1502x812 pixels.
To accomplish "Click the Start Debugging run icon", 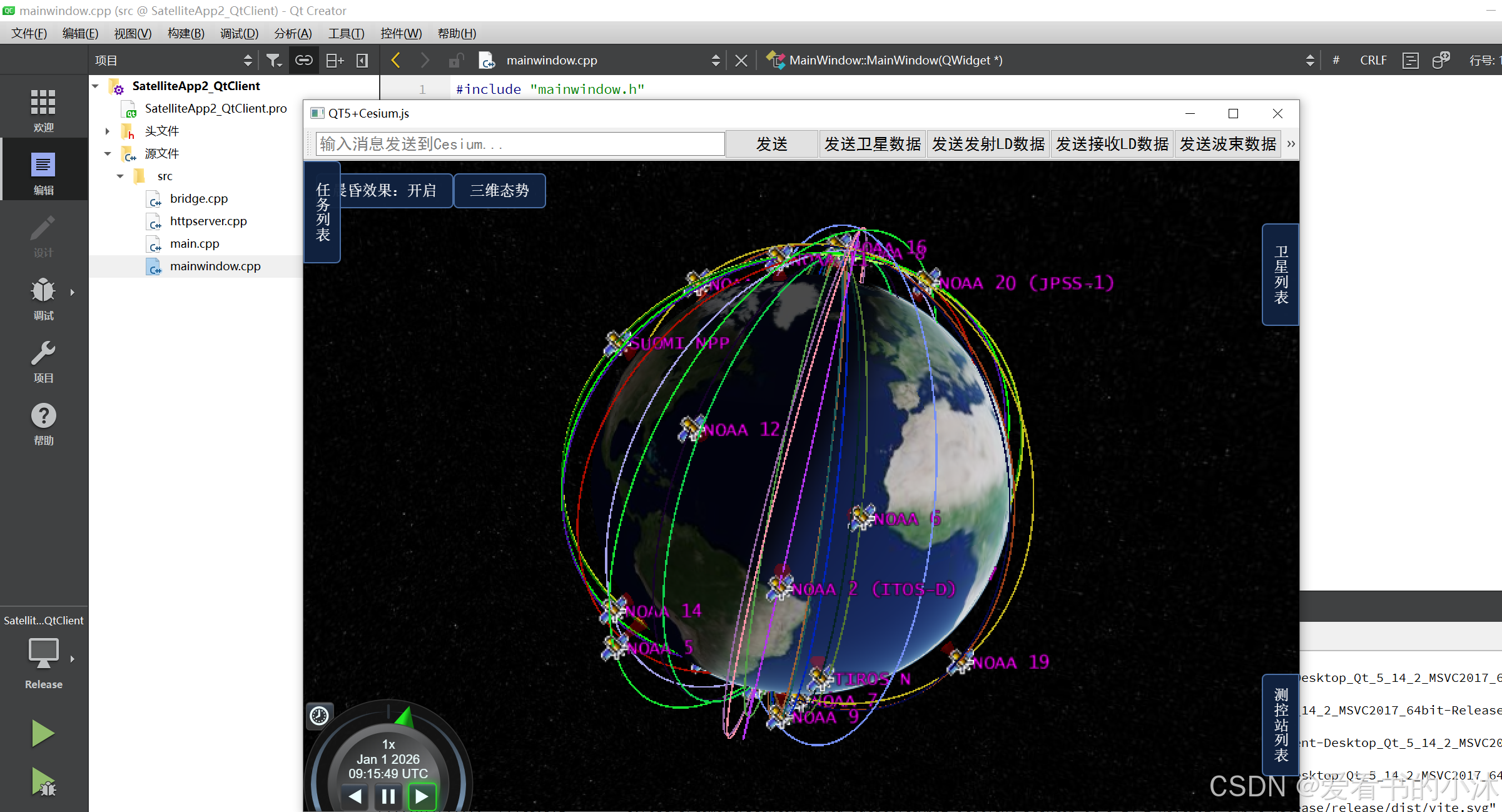I will click(x=43, y=782).
